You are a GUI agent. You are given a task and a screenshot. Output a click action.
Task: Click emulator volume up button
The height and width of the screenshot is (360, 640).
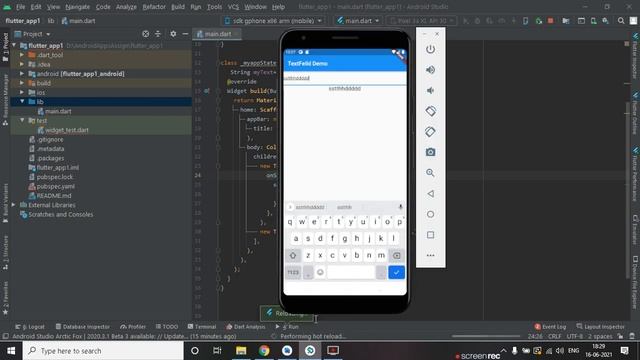click(x=430, y=70)
